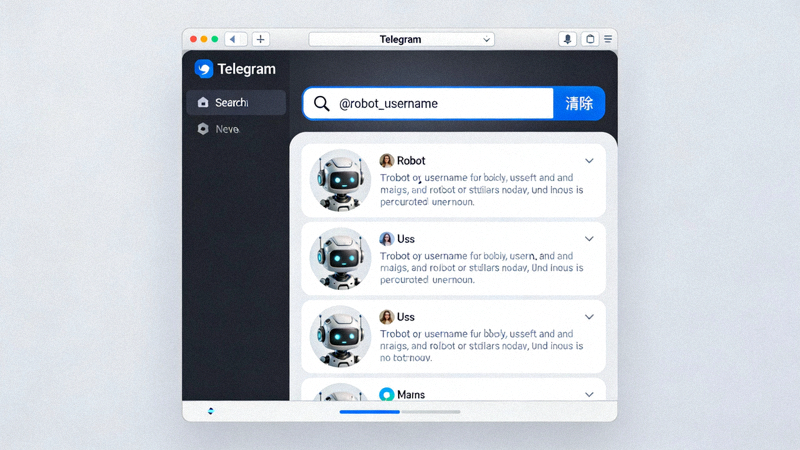
Task: Open the Telegram address bar dropdown
Action: pyautogui.click(x=487, y=40)
